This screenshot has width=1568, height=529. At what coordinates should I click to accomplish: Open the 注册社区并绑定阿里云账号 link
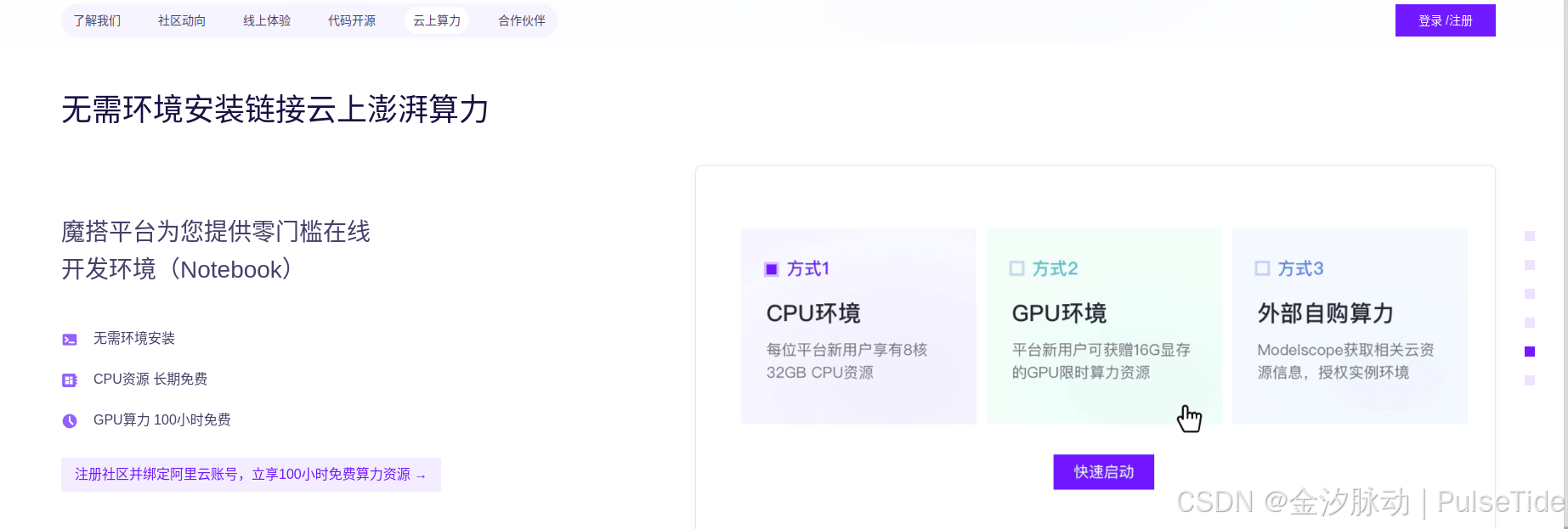251,475
